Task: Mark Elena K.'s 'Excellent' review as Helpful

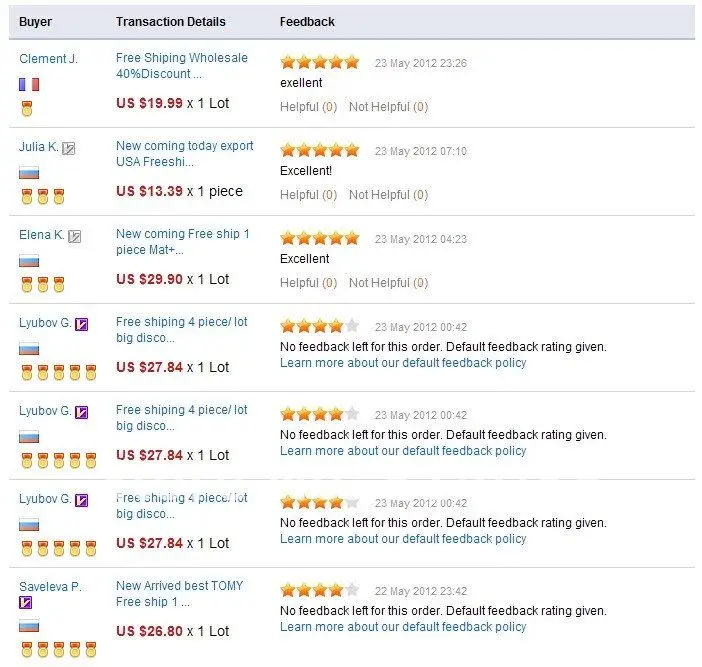Action: [x=308, y=283]
